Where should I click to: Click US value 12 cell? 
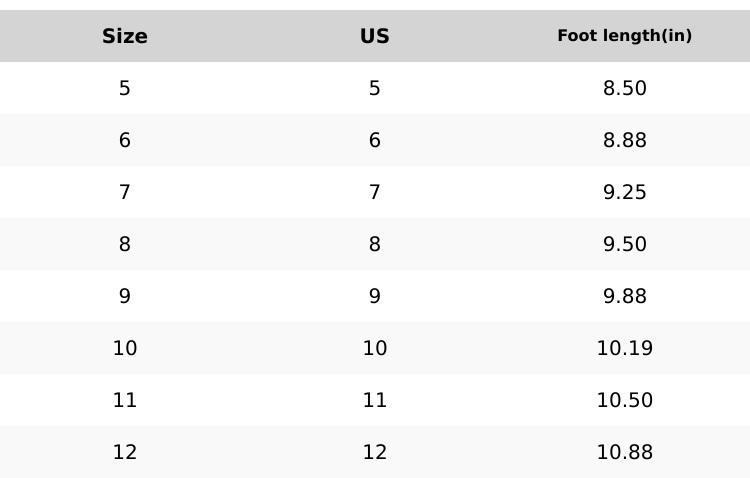click(375, 452)
